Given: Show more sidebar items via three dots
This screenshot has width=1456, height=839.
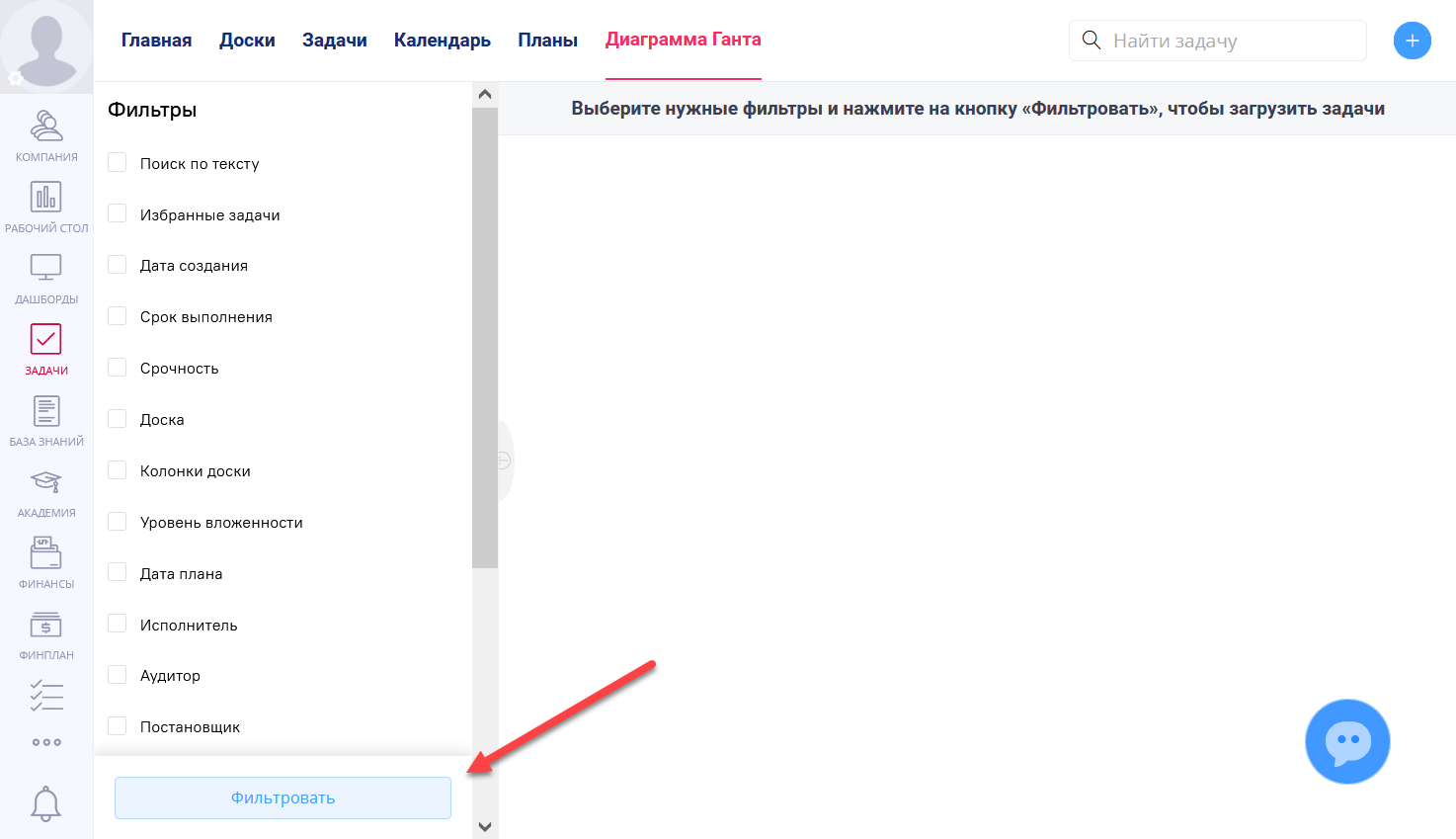Looking at the screenshot, I should (46, 742).
